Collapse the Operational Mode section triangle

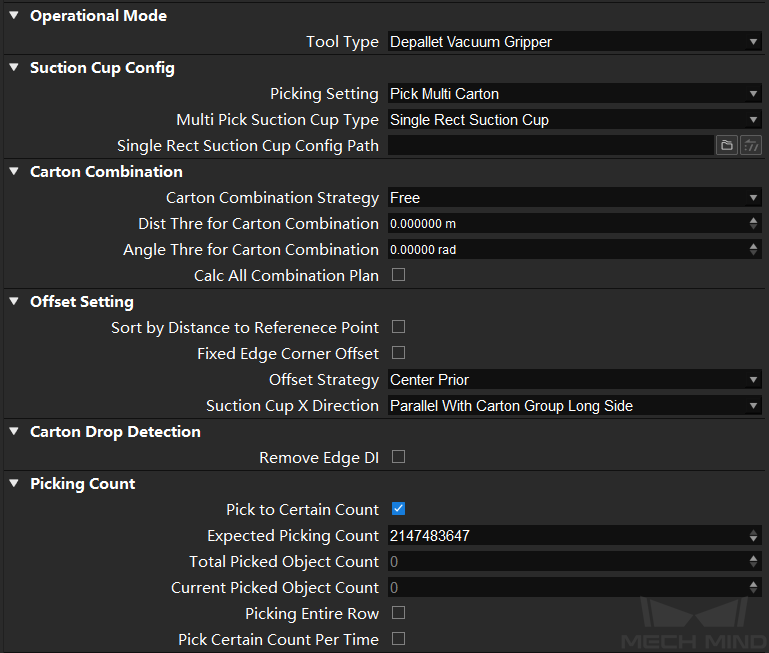pyautogui.click(x=14, y=15)
